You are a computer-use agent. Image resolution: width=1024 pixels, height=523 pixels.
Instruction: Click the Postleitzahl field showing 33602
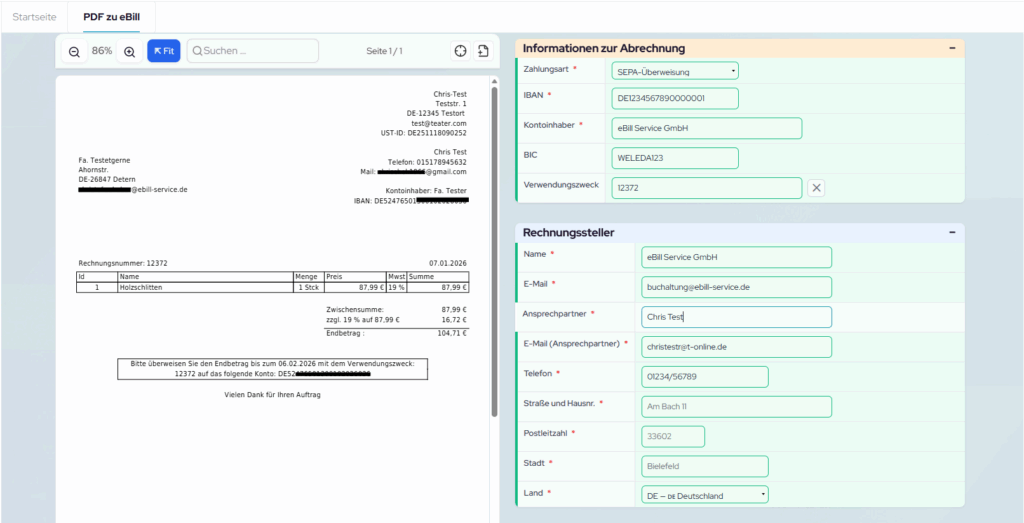[673, 437]
